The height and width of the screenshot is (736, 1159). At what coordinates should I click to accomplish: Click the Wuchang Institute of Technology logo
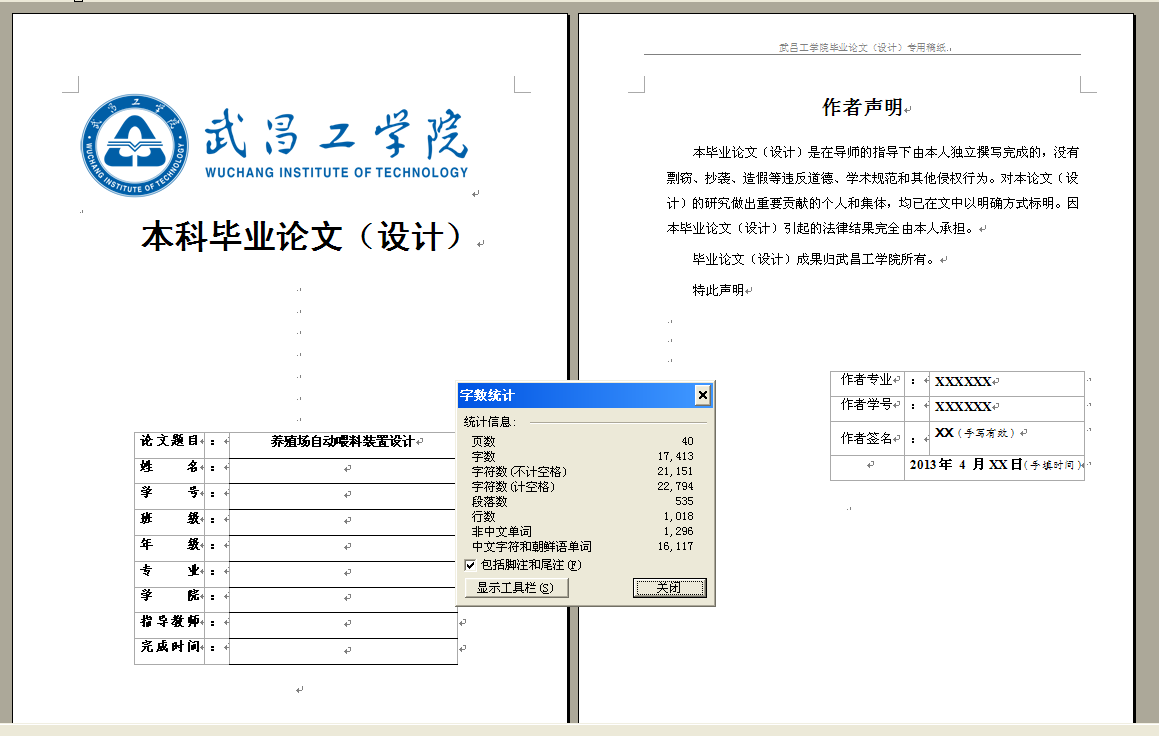tap(134, 146)
